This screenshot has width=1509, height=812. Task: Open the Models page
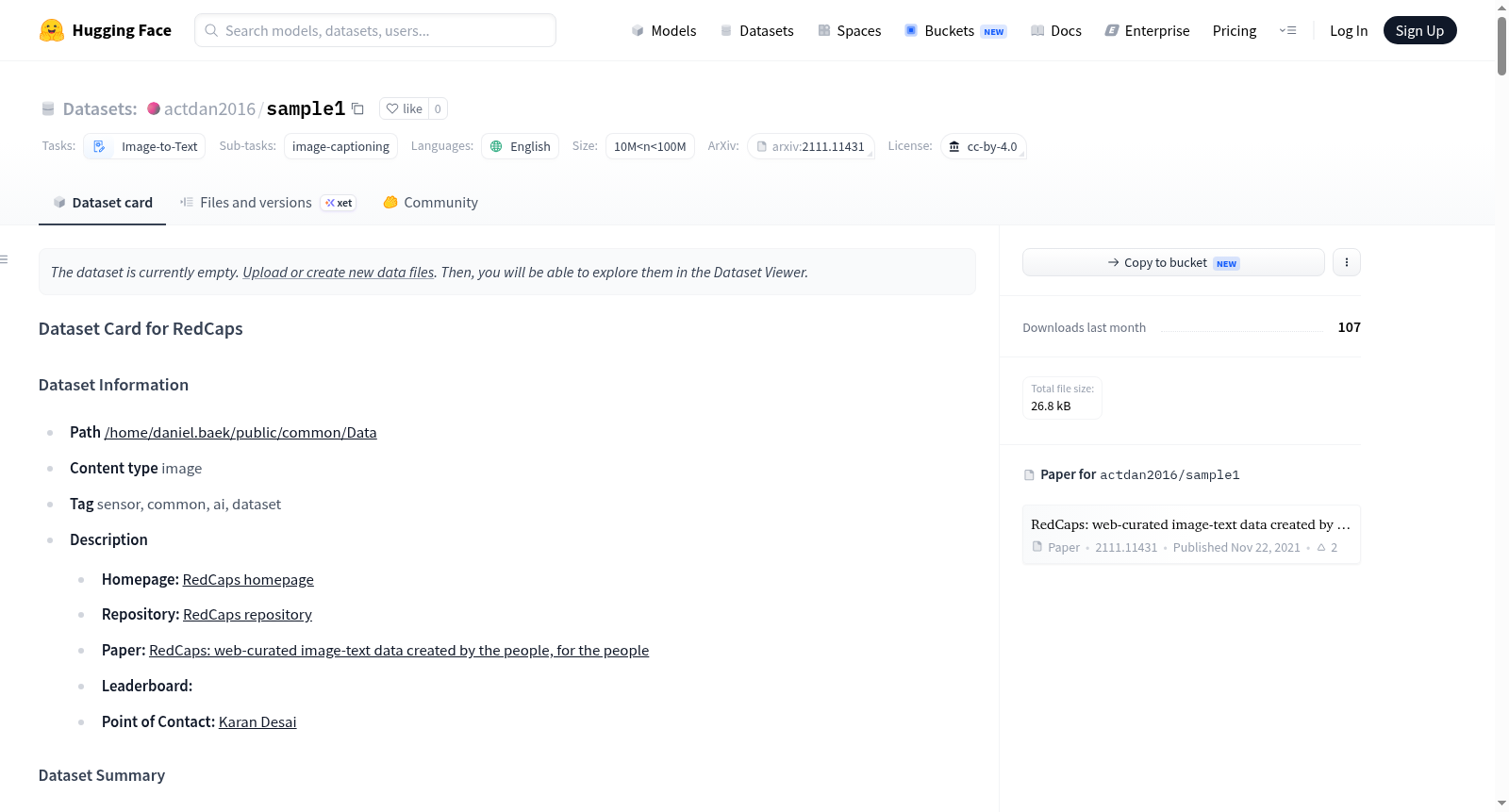pyautogui.click(x=664, y=30)
